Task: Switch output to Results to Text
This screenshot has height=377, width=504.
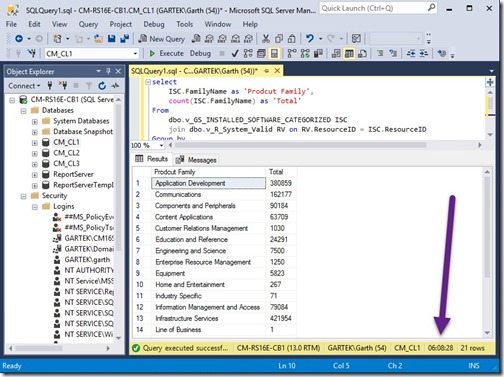Action: coord(336,53)
